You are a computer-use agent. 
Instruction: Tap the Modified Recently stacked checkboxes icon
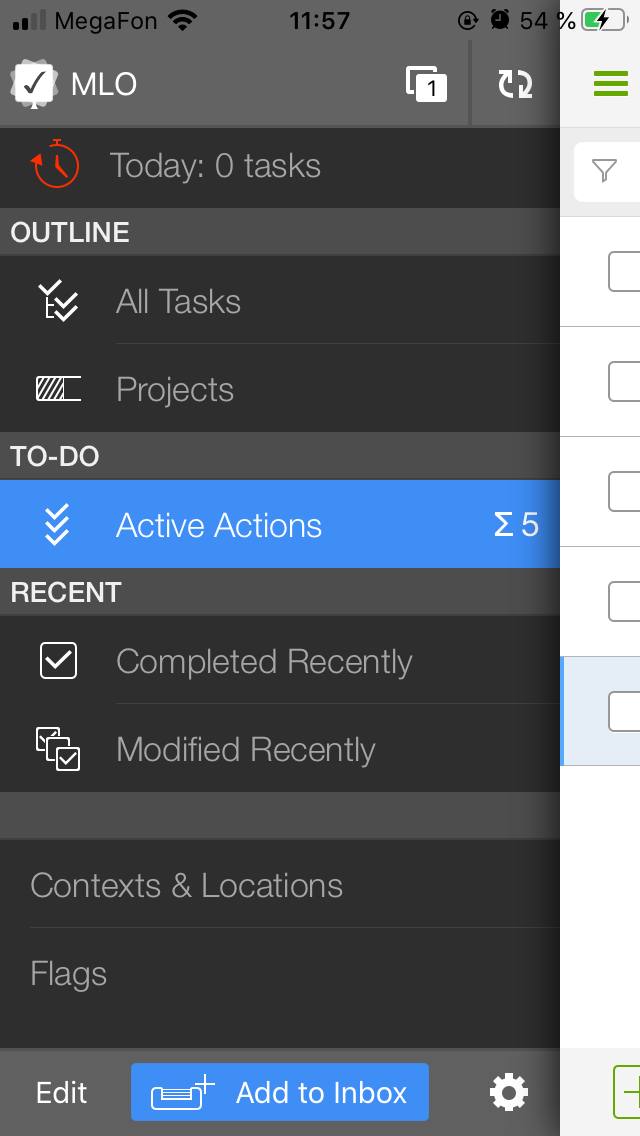(x=58, y=748)
